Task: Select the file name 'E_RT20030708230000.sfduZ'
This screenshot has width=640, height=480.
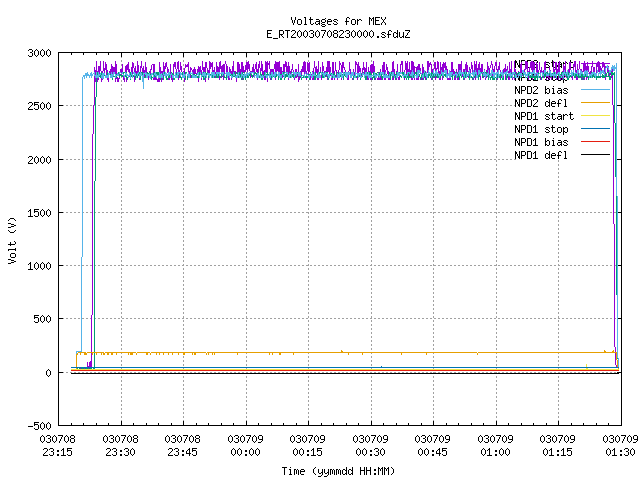Action: click(x=338, y=34)
